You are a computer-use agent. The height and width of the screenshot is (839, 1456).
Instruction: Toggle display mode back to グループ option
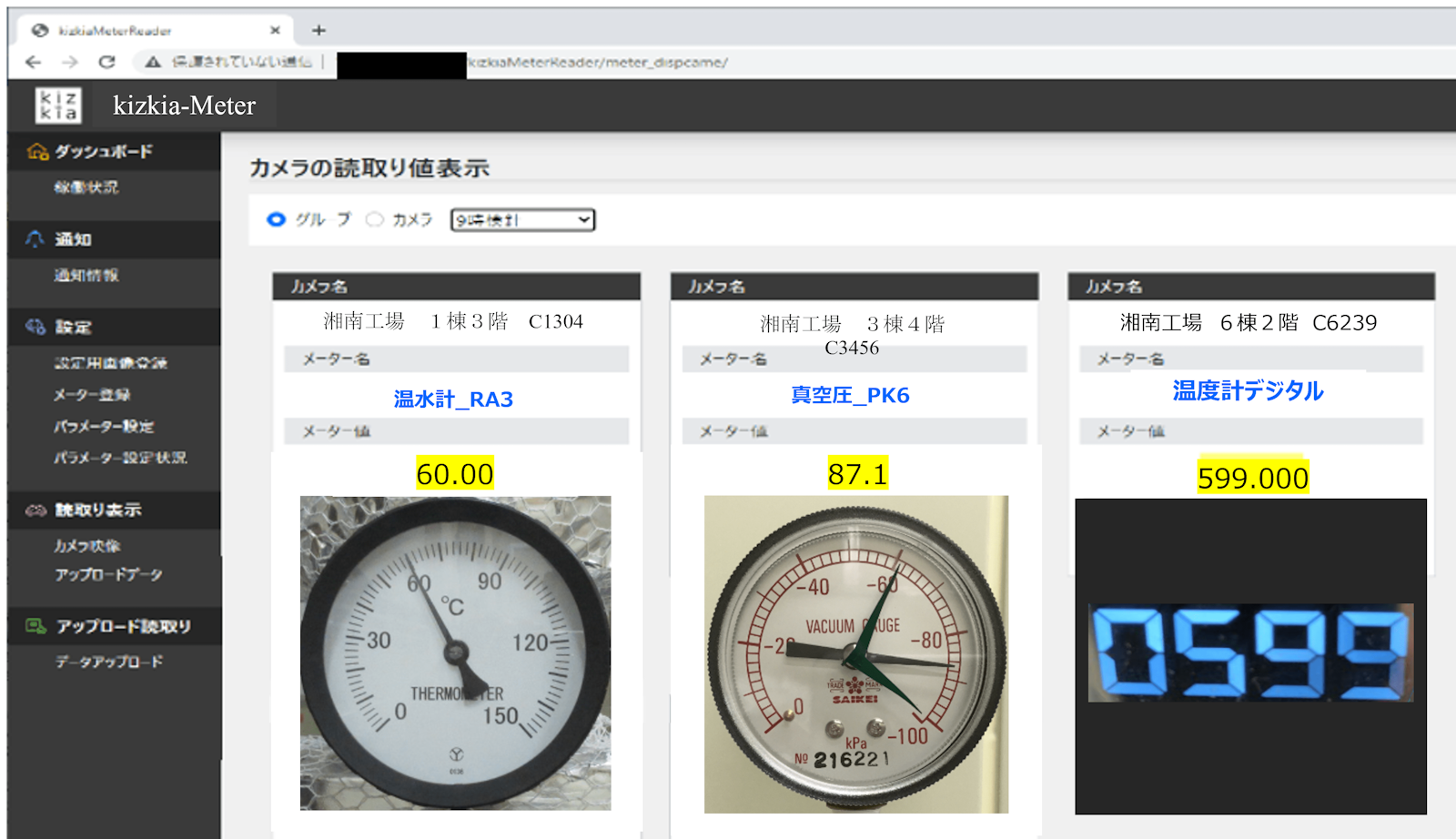275,219
